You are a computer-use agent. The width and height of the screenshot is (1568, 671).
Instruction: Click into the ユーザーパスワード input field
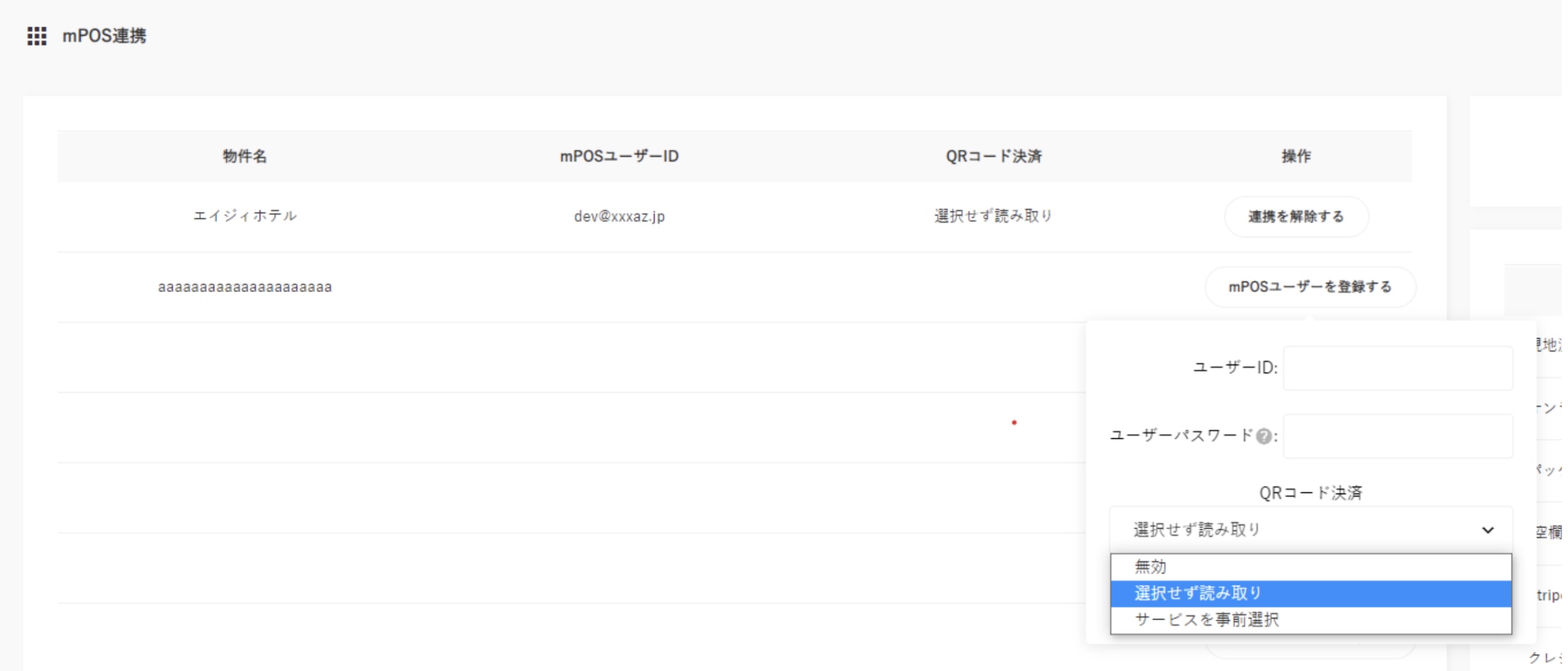[1398, 436]
